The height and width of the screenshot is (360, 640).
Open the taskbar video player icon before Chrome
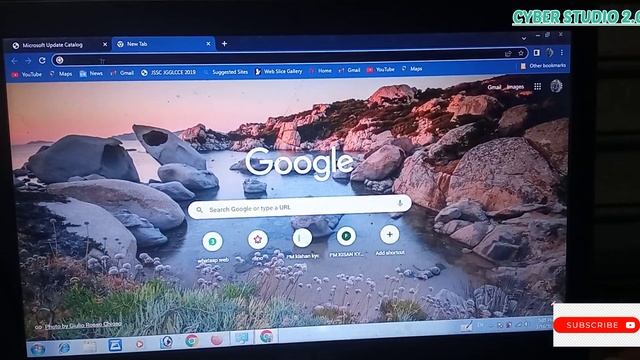coord(166,342)
